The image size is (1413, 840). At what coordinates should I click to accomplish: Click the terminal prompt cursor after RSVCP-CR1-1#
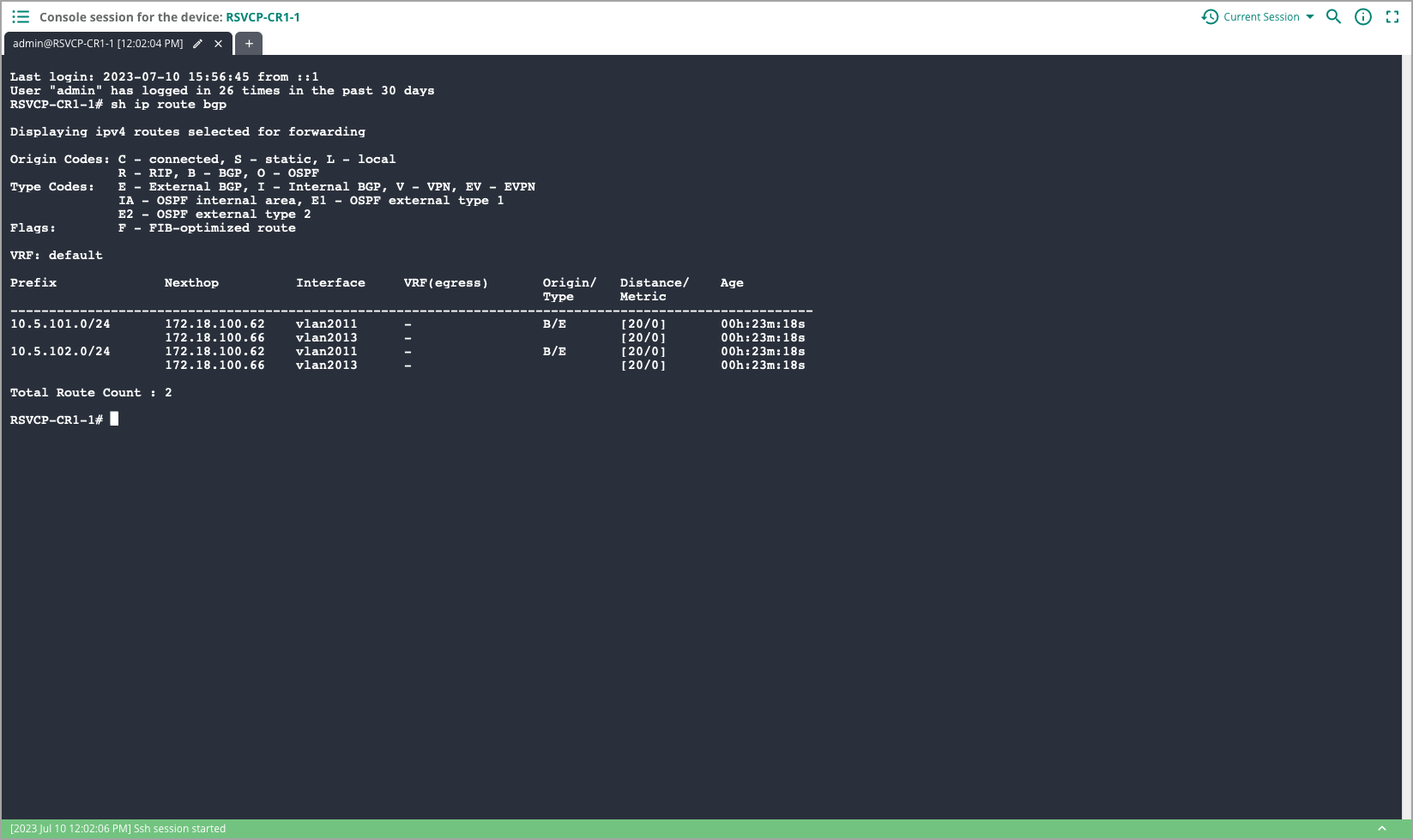(114, 420)
